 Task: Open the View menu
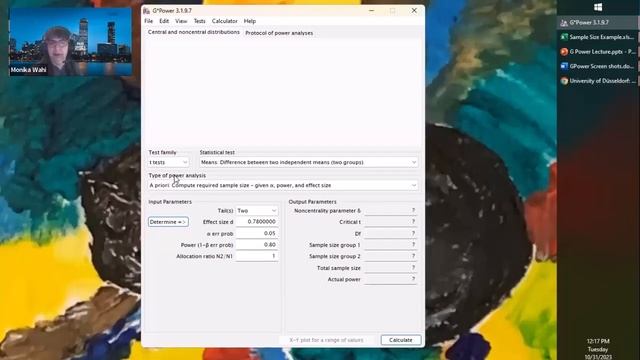[181, 21]
